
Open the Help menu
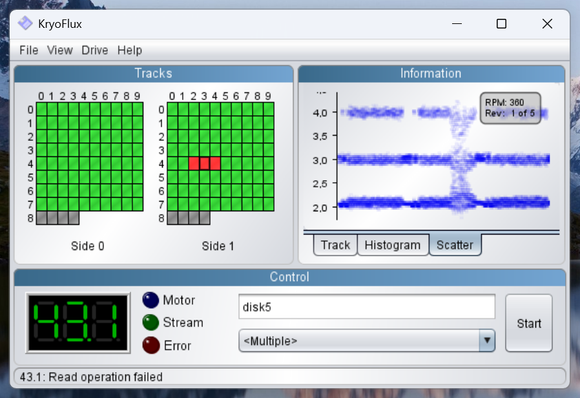(x=129, y=50)
